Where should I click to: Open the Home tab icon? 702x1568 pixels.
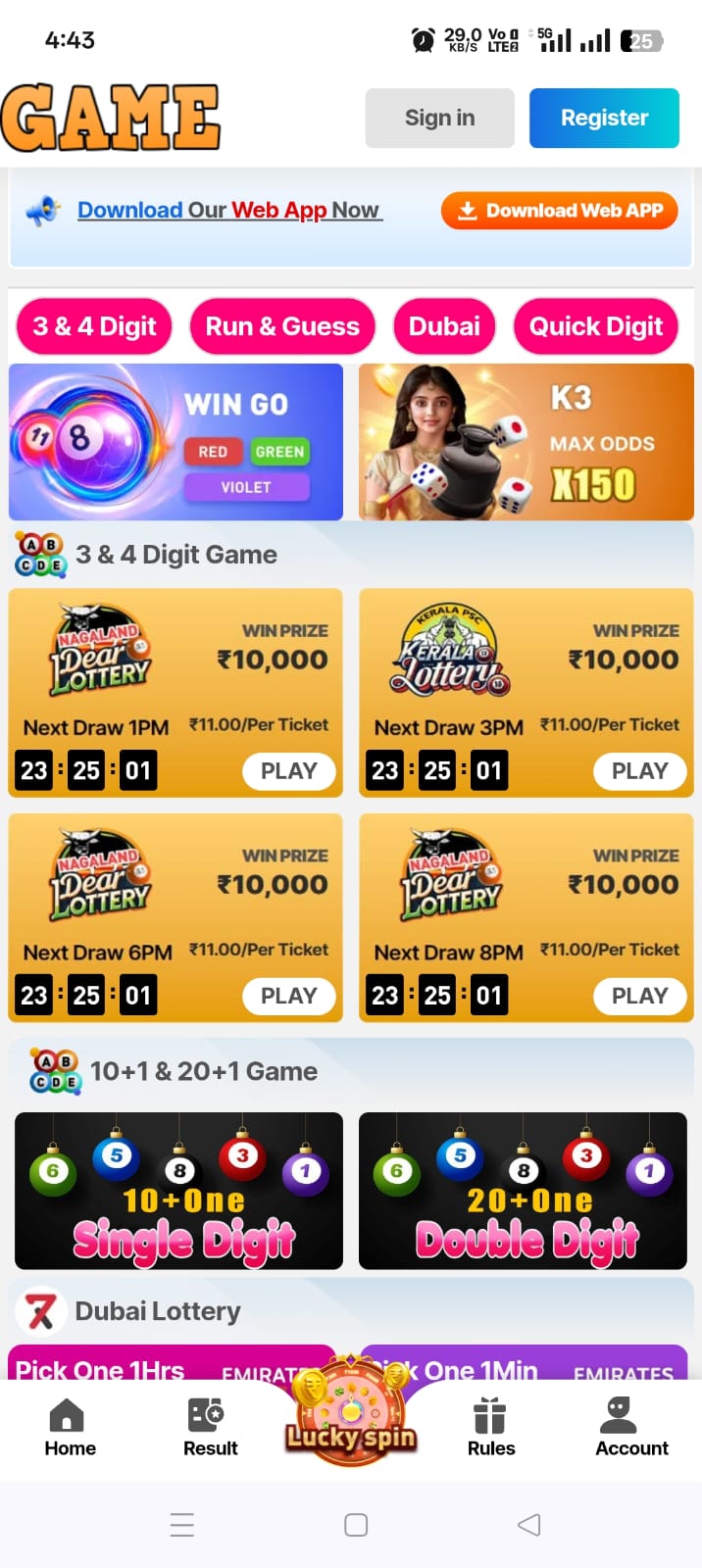(x=67, y=1414)
